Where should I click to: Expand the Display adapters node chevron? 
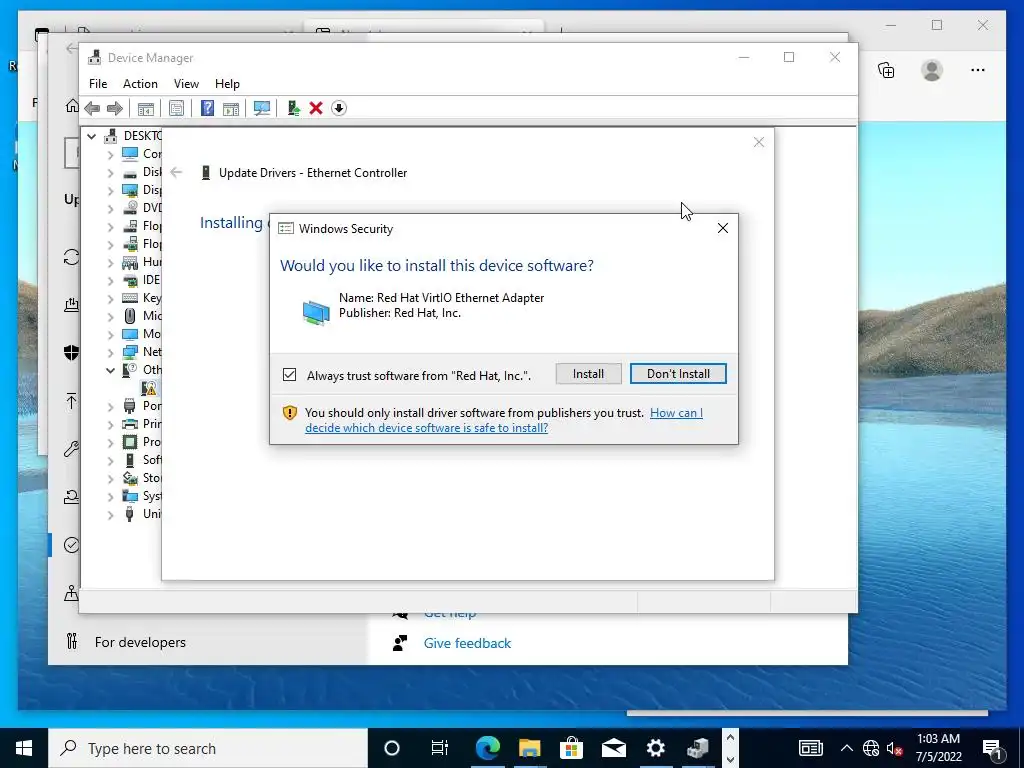point(110,191)
